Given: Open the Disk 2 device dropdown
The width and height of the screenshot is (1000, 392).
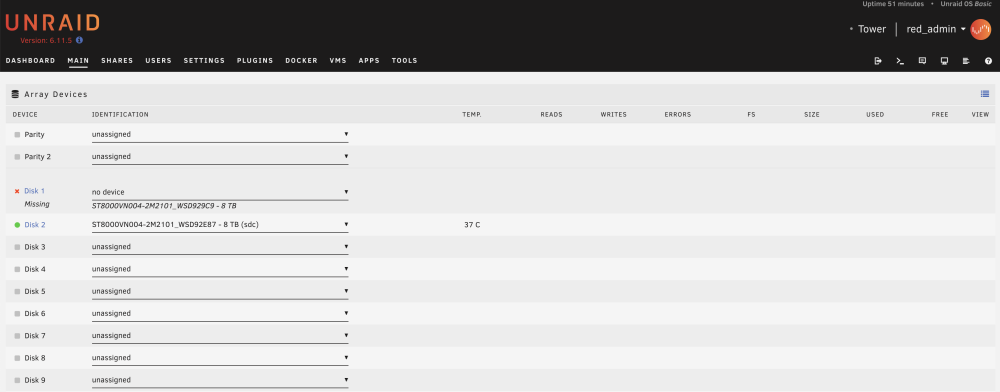Looking at the screenshot, I should coord(220,225).
